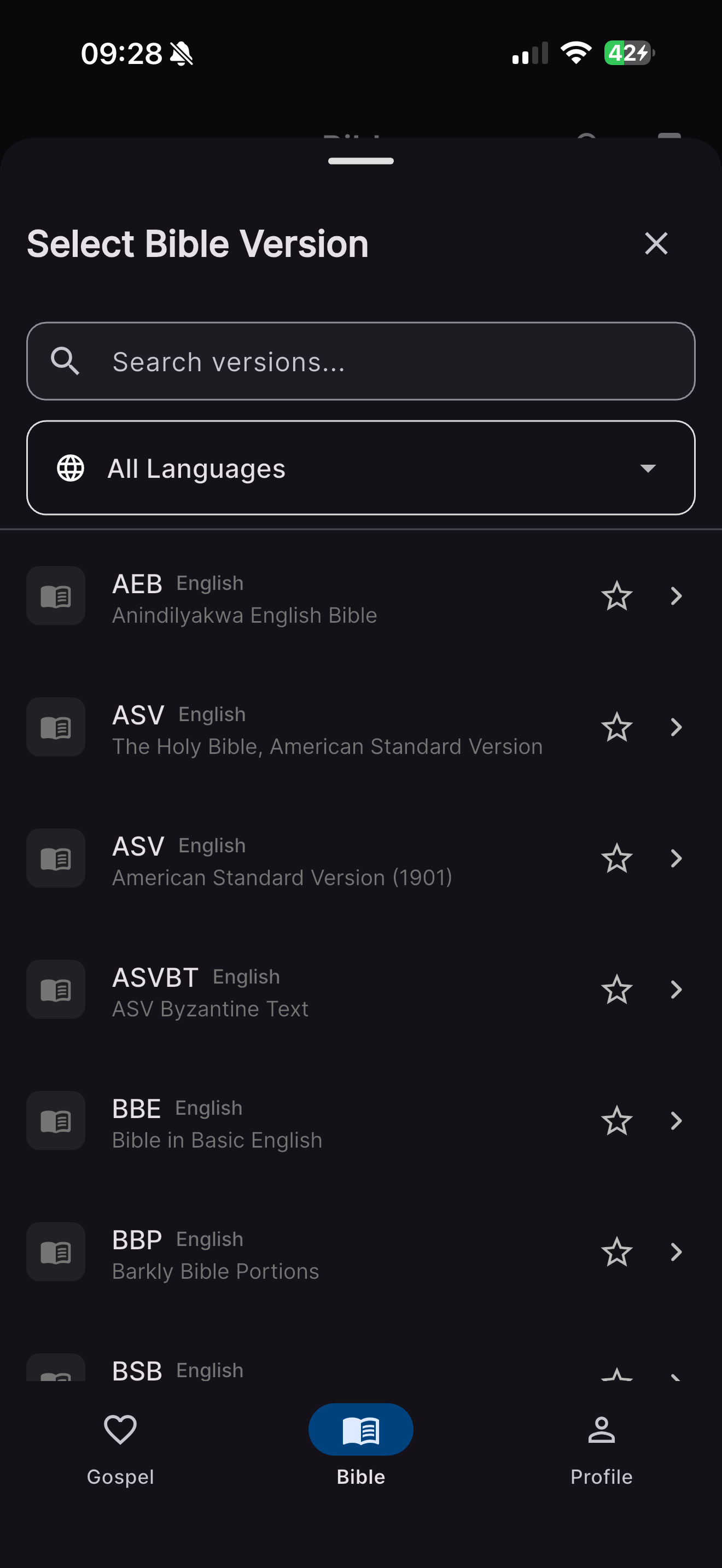Image resolution: width=722 pixels, height=1568 pixels.
Task: Select the BBP Barkly Bible Portions entry
Action: click(304, 1253)
